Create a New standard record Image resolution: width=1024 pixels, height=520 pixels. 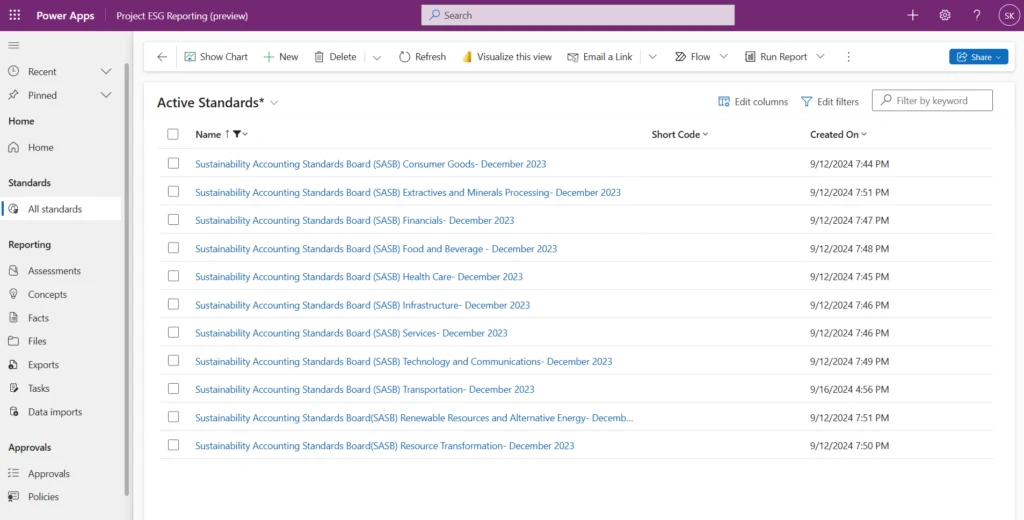(x=281, y=57)
